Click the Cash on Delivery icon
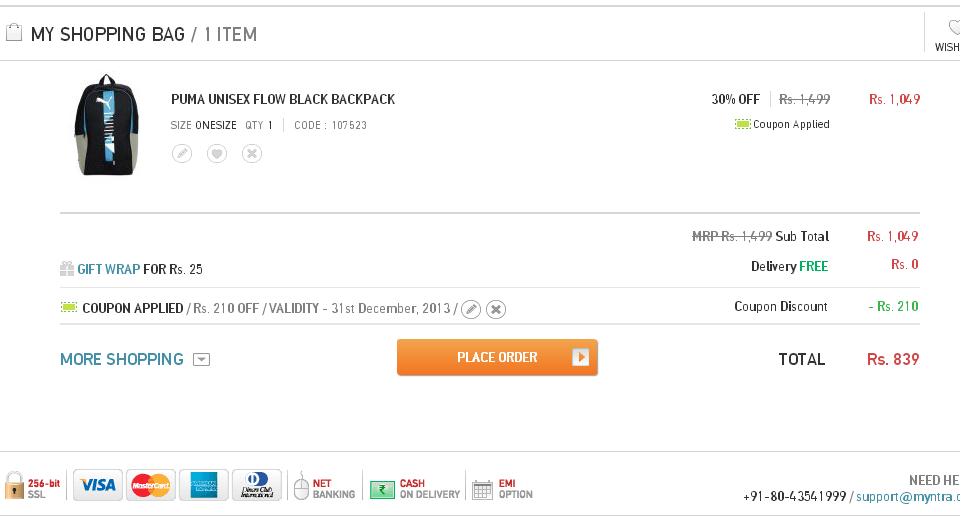 (x=382, y=489)
